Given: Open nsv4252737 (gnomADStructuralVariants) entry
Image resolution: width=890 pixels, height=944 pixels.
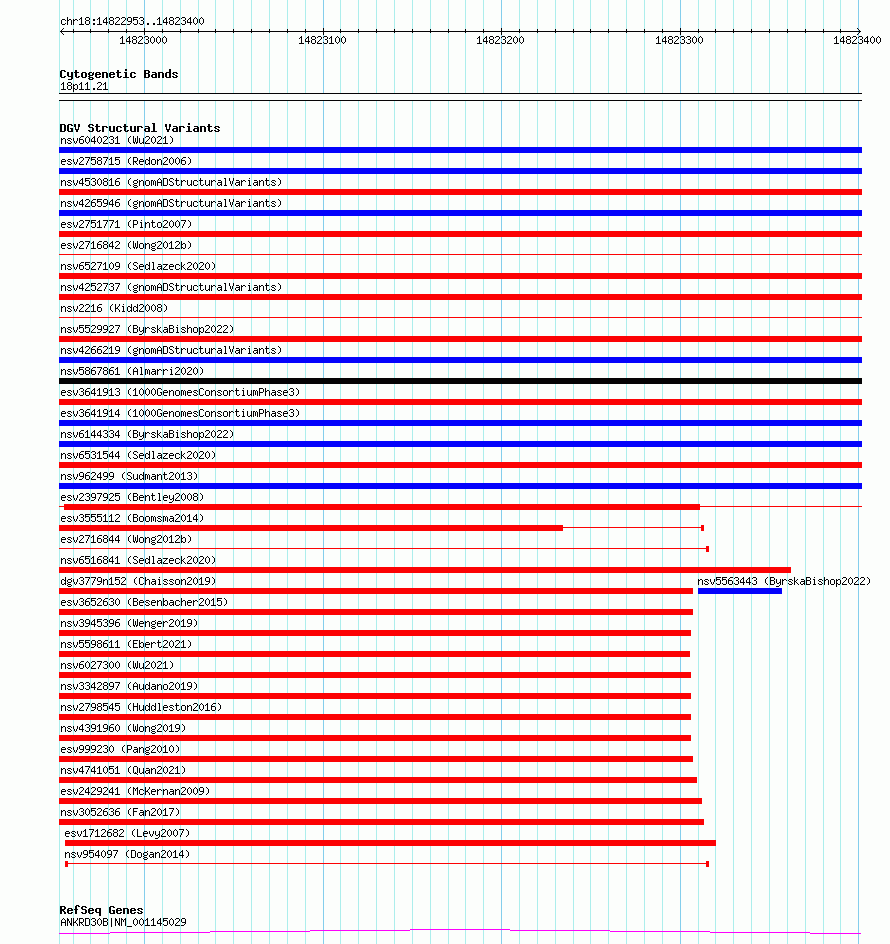Looking at the screenshot, I should [x=171, y=287].
